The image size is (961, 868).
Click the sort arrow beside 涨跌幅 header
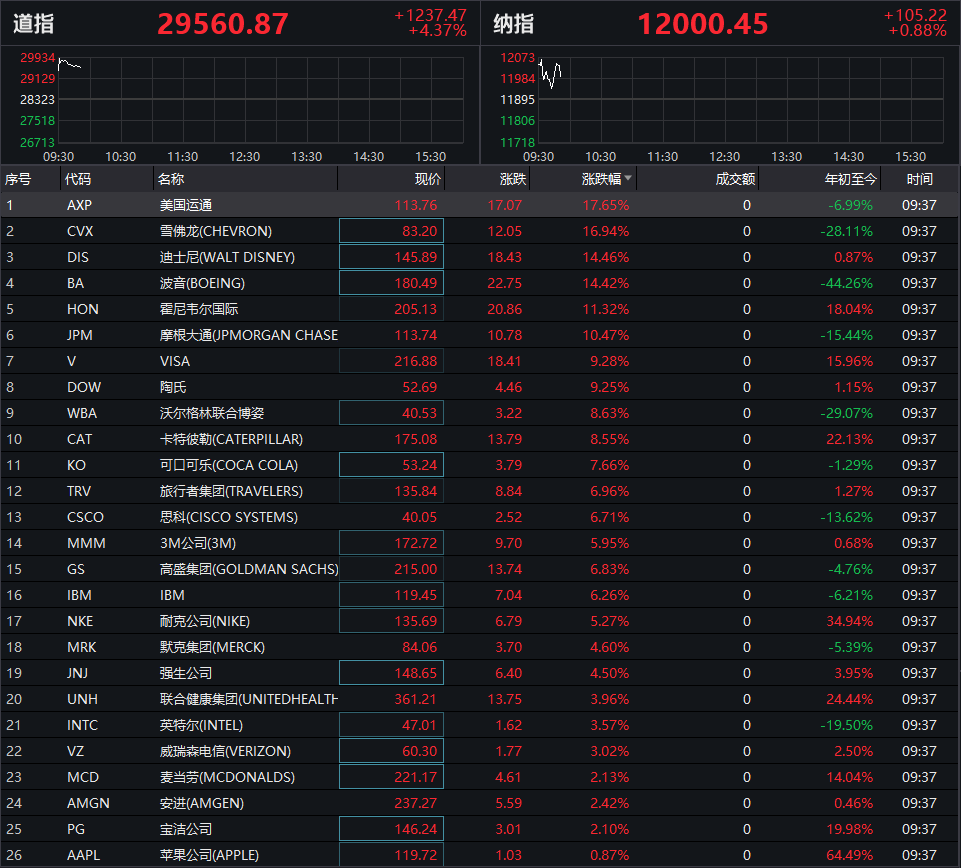coord(628,178)
